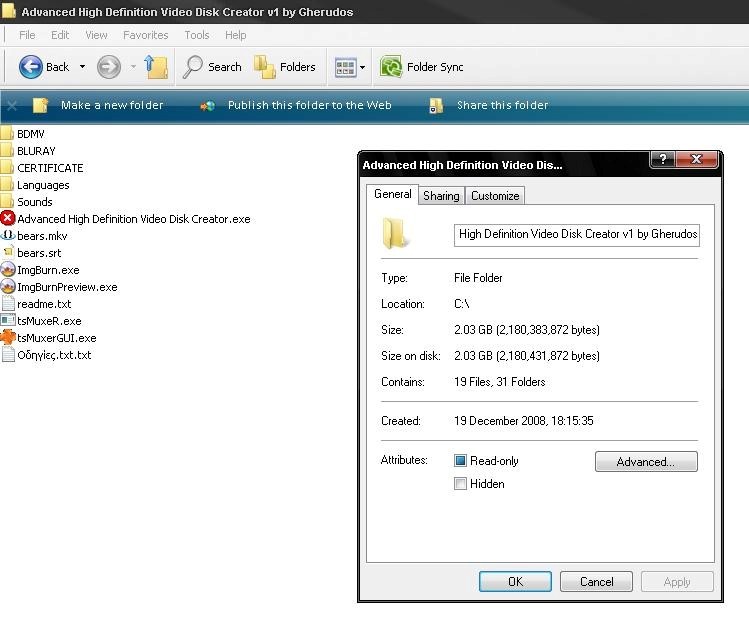The width and height of the screenshot is (749, 624).
Task: Click the Share this folder icon
Action: click(x=436, y=106)
